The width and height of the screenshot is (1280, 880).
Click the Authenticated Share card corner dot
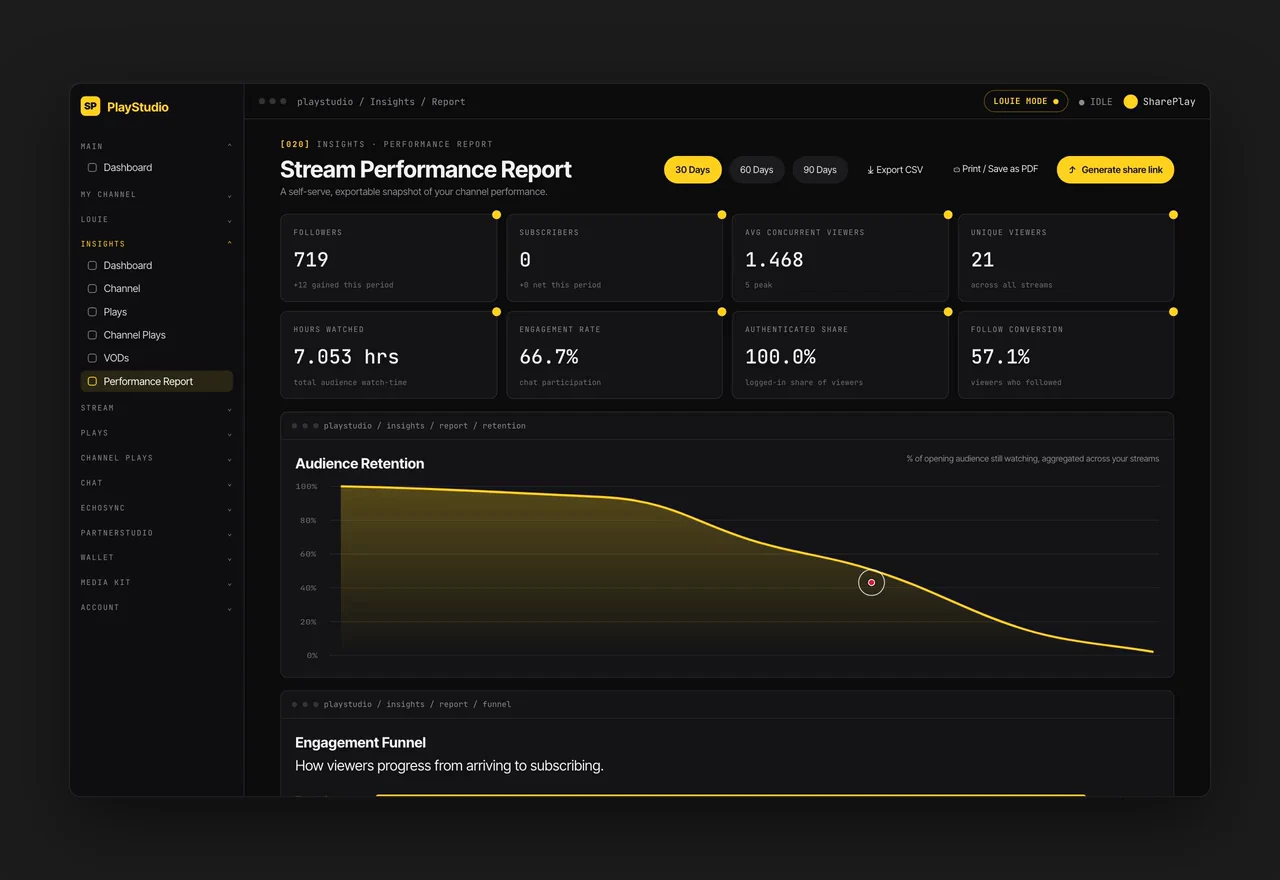[x=948, y=312]
